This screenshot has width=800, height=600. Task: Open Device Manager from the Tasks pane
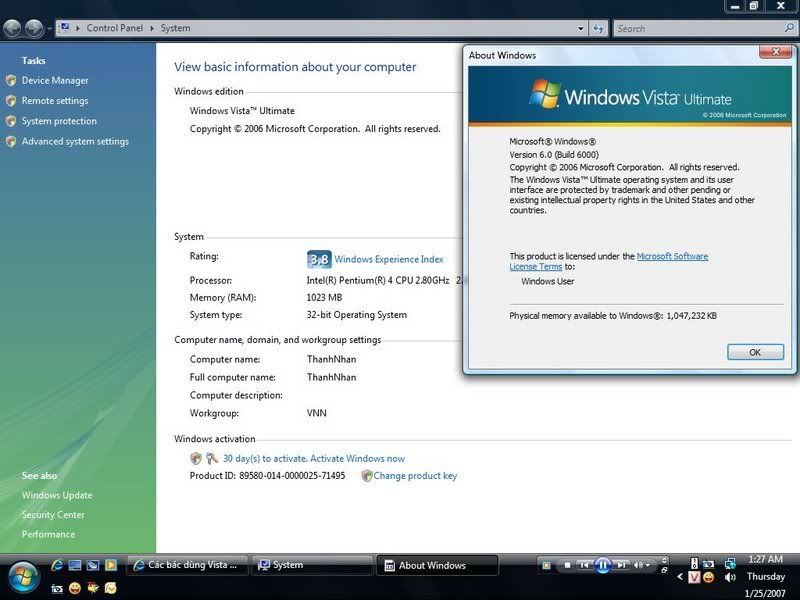click(x=55, y=80)
